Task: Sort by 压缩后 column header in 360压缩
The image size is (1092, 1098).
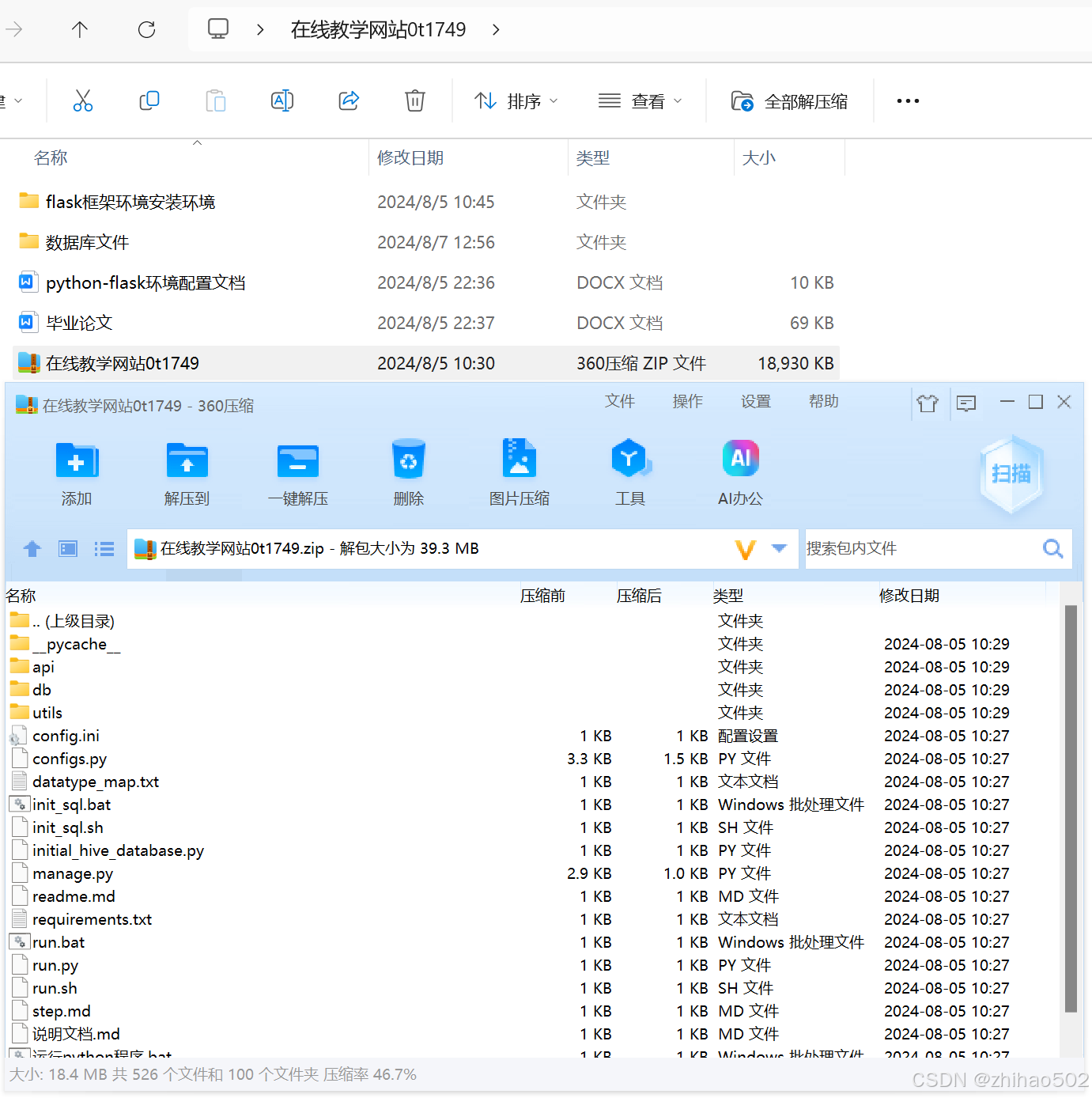Action: click(x=639, y=596)
